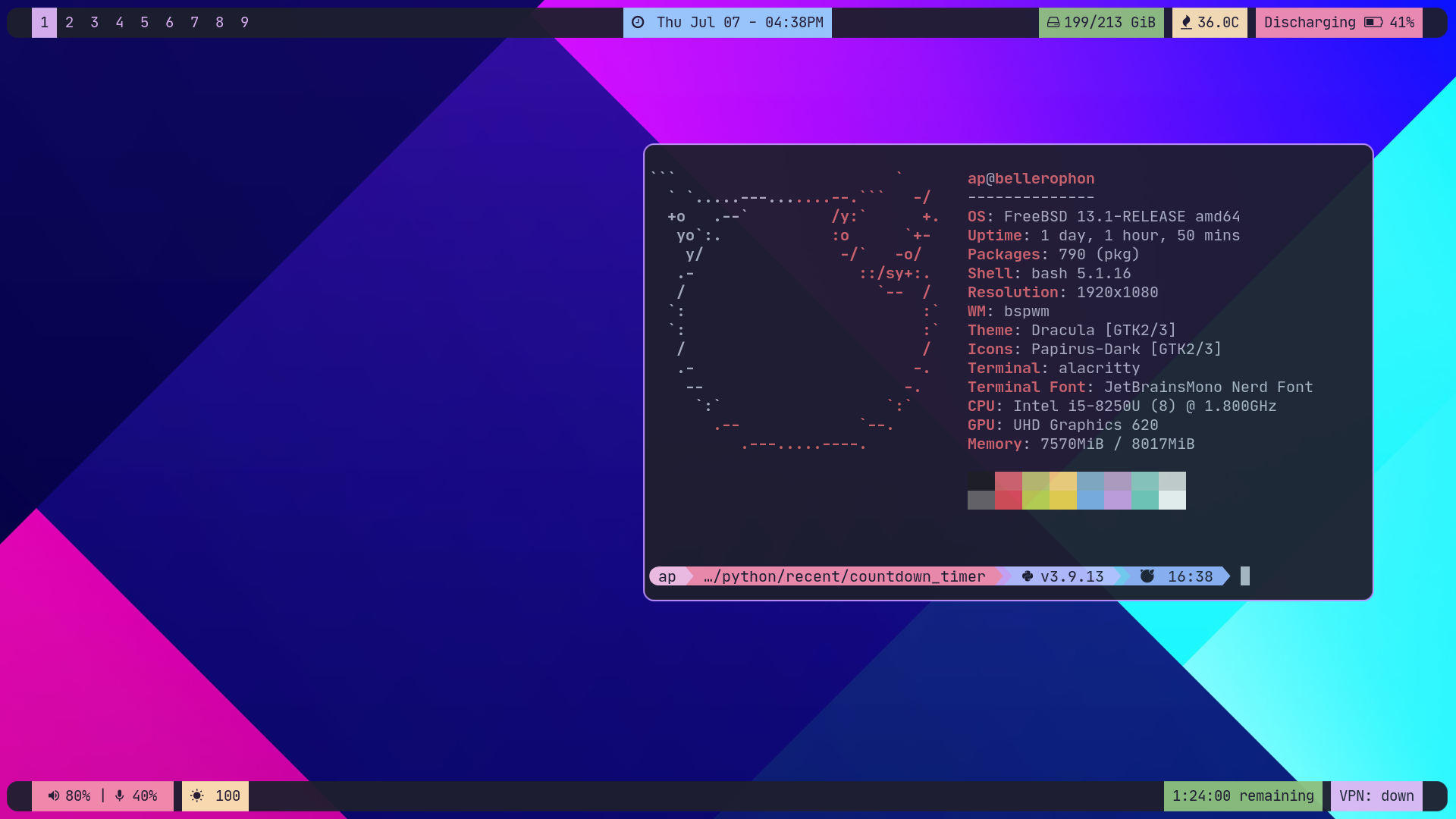1456x819 pixels.
Task: Click the bright blue color block in neofetch
Action: [x=1090, y=500]
